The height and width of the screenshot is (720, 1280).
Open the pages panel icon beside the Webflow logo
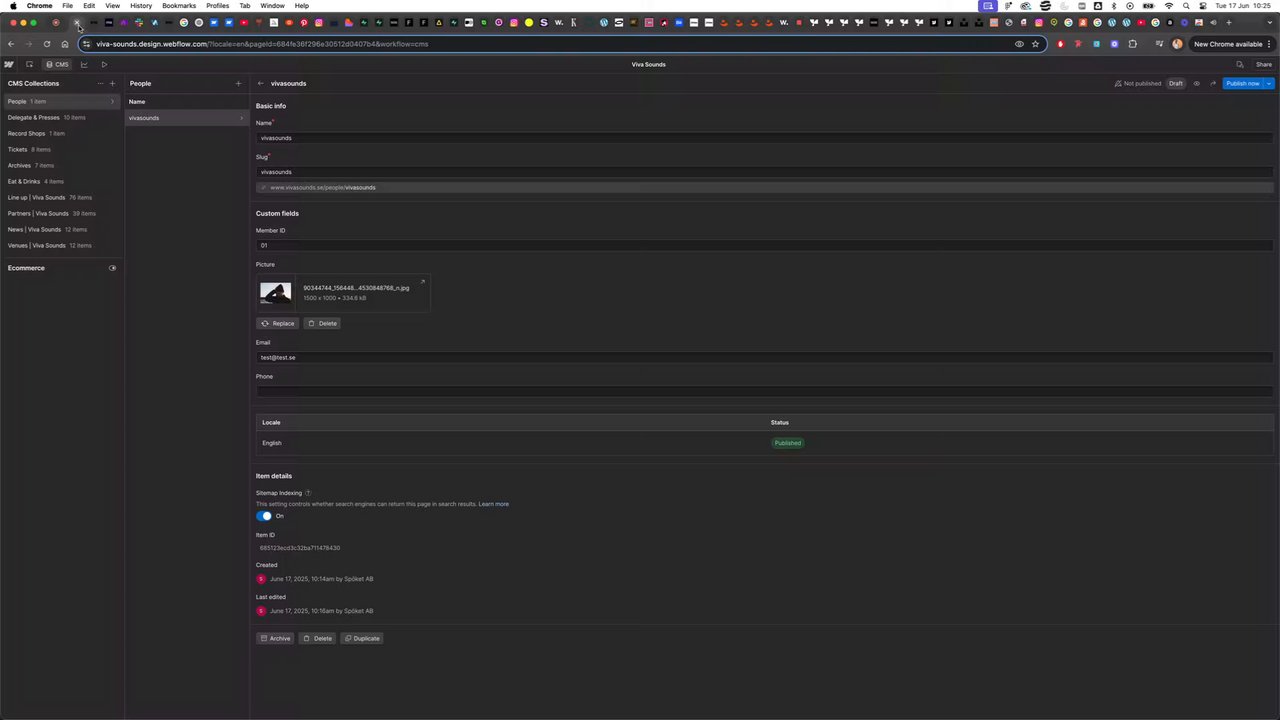[29, 64]
